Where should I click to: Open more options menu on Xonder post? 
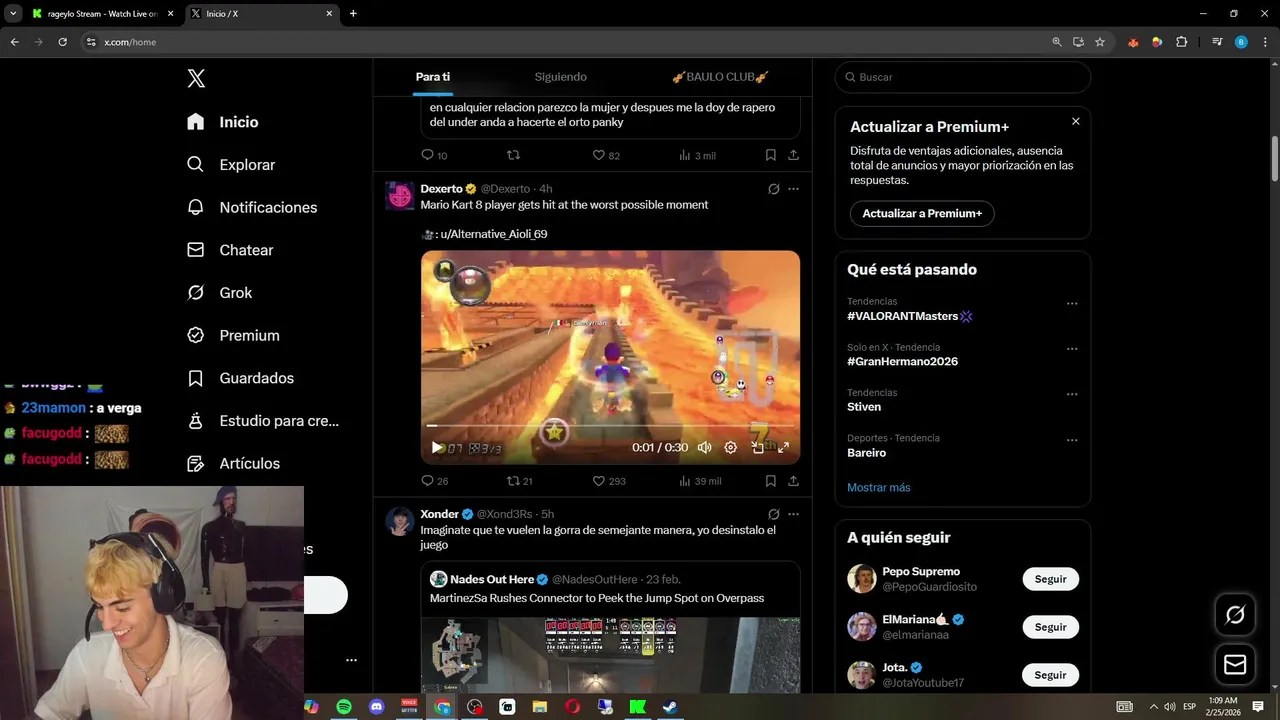tap(793, 514)
